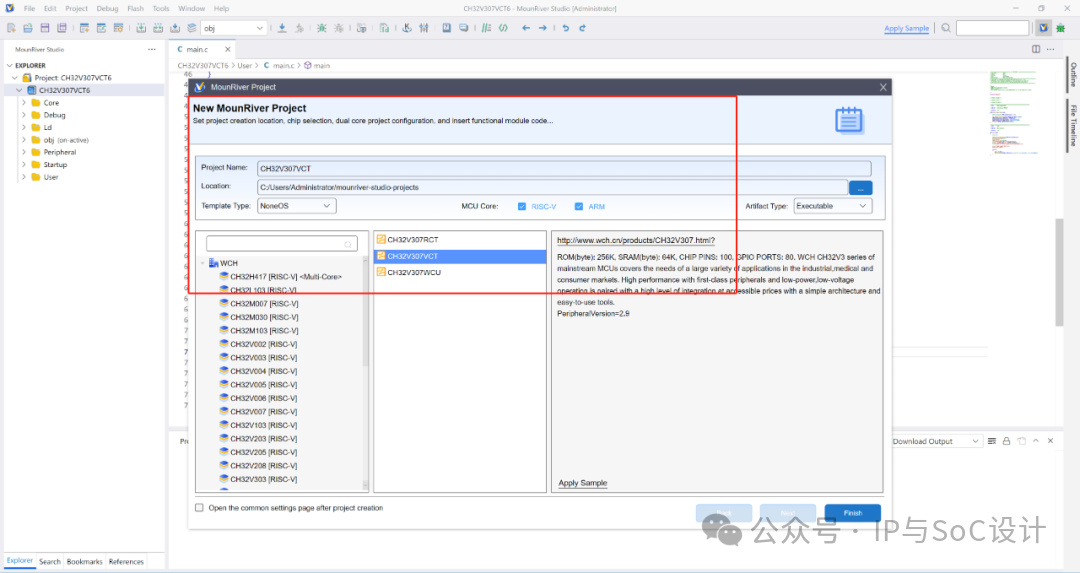Click the Navigate Forward arrow
The image size is (1080, 573).
click(x=543, y=28)
